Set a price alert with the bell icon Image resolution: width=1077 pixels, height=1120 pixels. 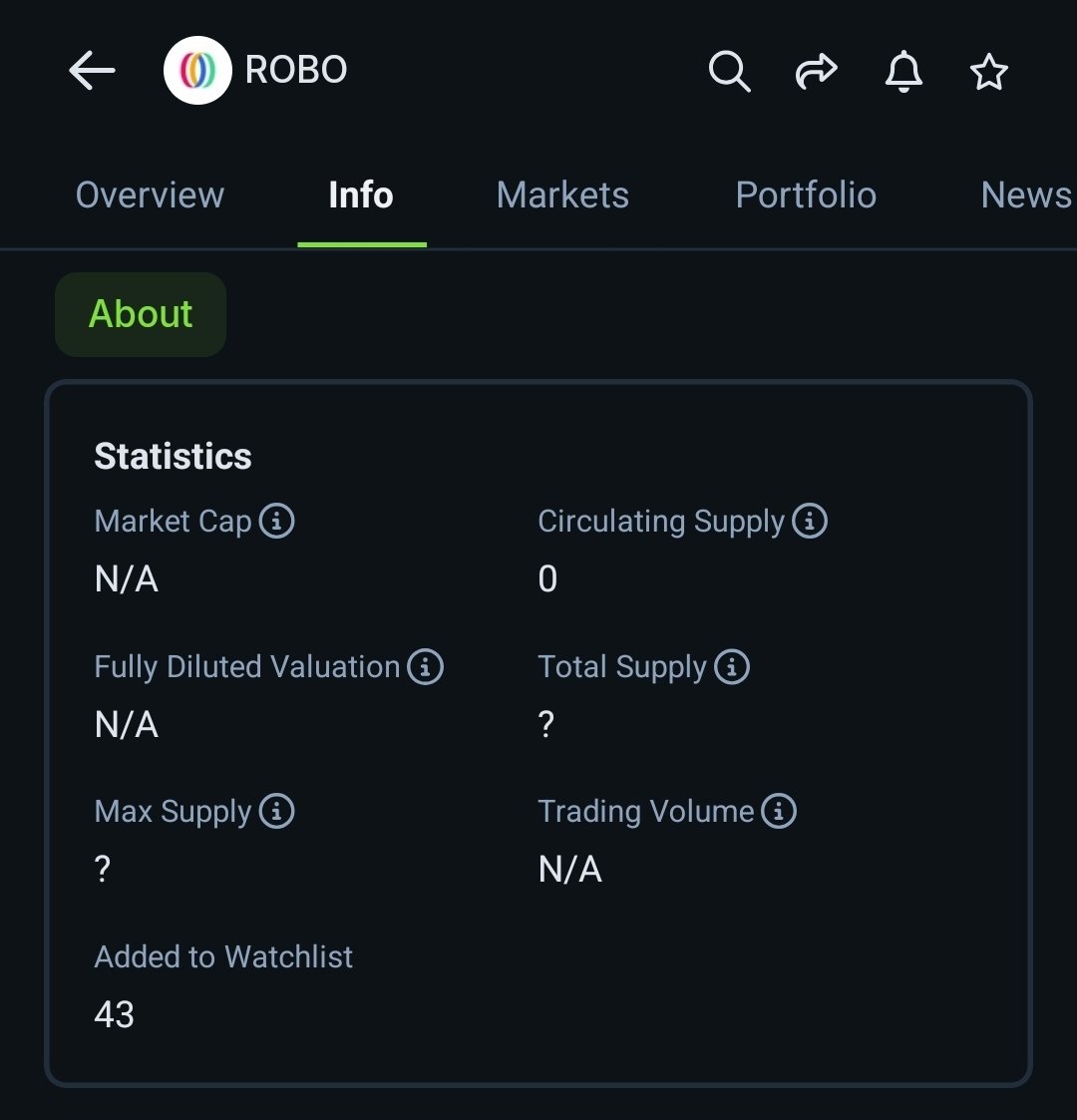903,71
